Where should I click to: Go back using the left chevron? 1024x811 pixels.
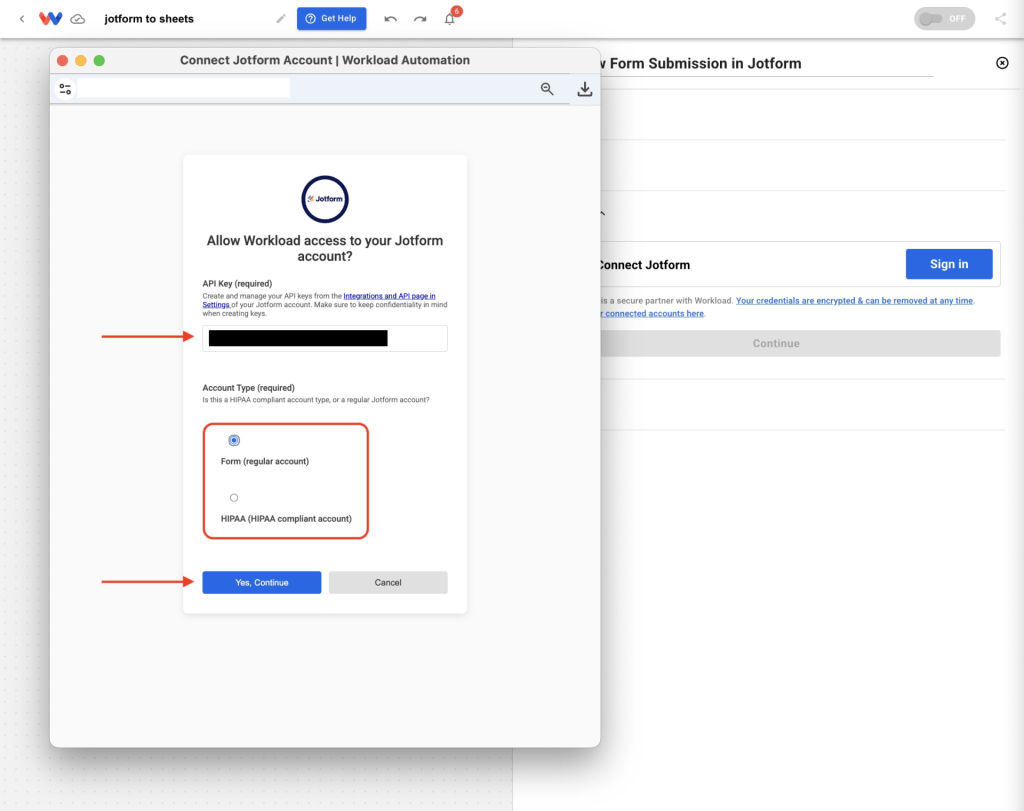click(22, 19)
